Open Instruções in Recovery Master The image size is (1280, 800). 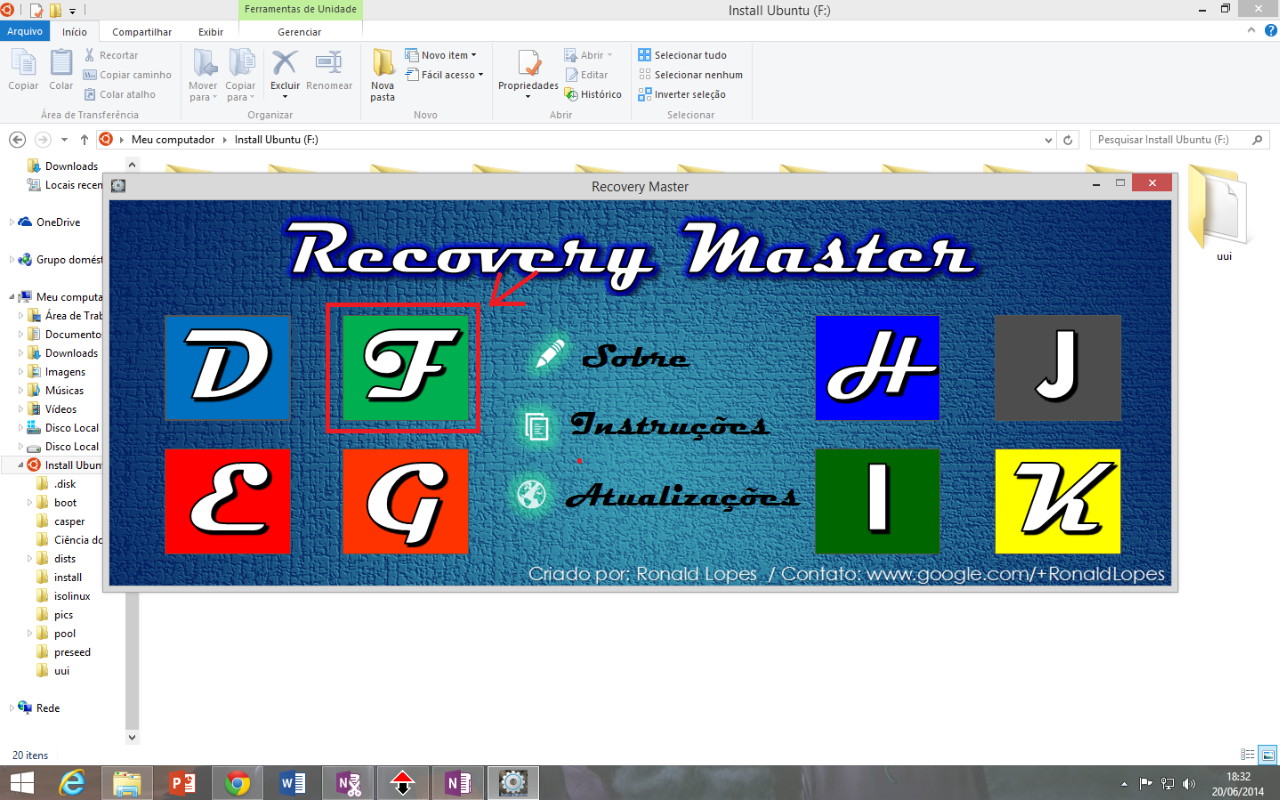point(668,426)
